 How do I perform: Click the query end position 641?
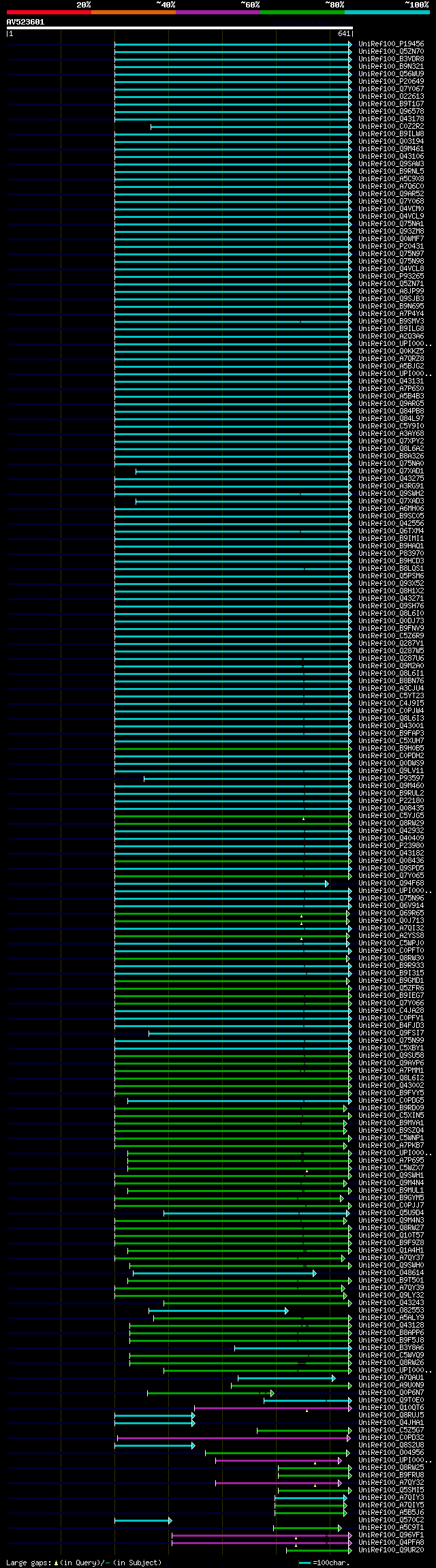coord(344,33)
